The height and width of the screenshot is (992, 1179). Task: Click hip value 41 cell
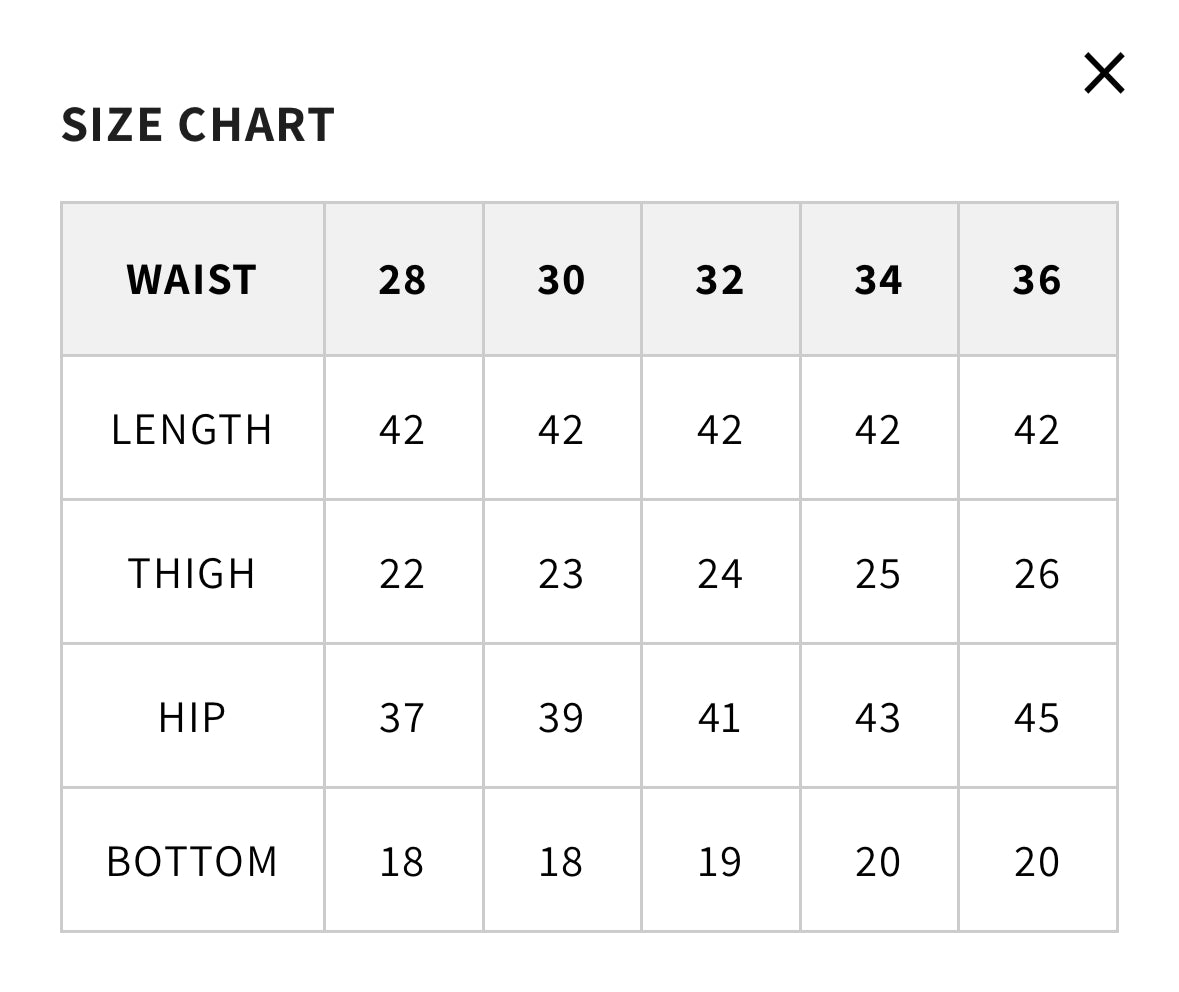click(x=720, y=718)
